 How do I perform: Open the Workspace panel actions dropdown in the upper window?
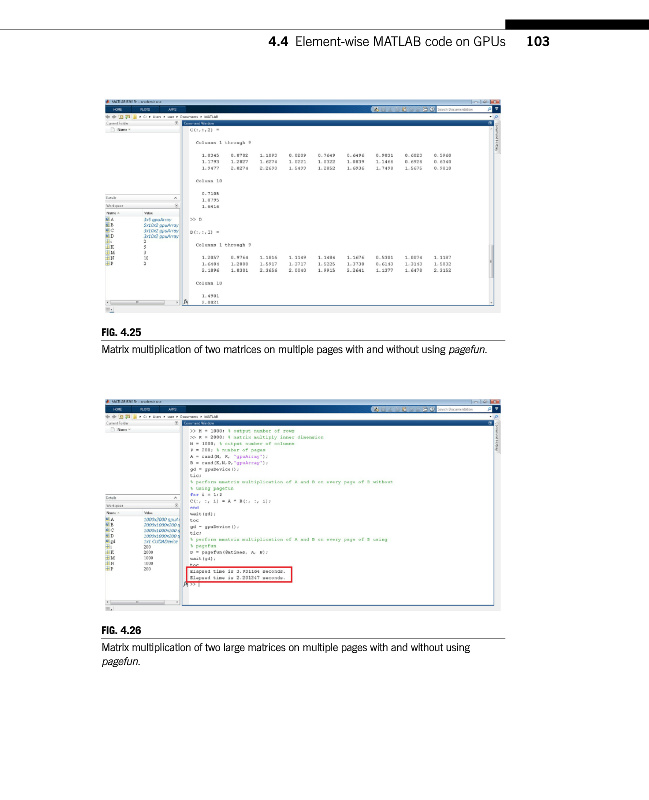[x=175, y=205]
